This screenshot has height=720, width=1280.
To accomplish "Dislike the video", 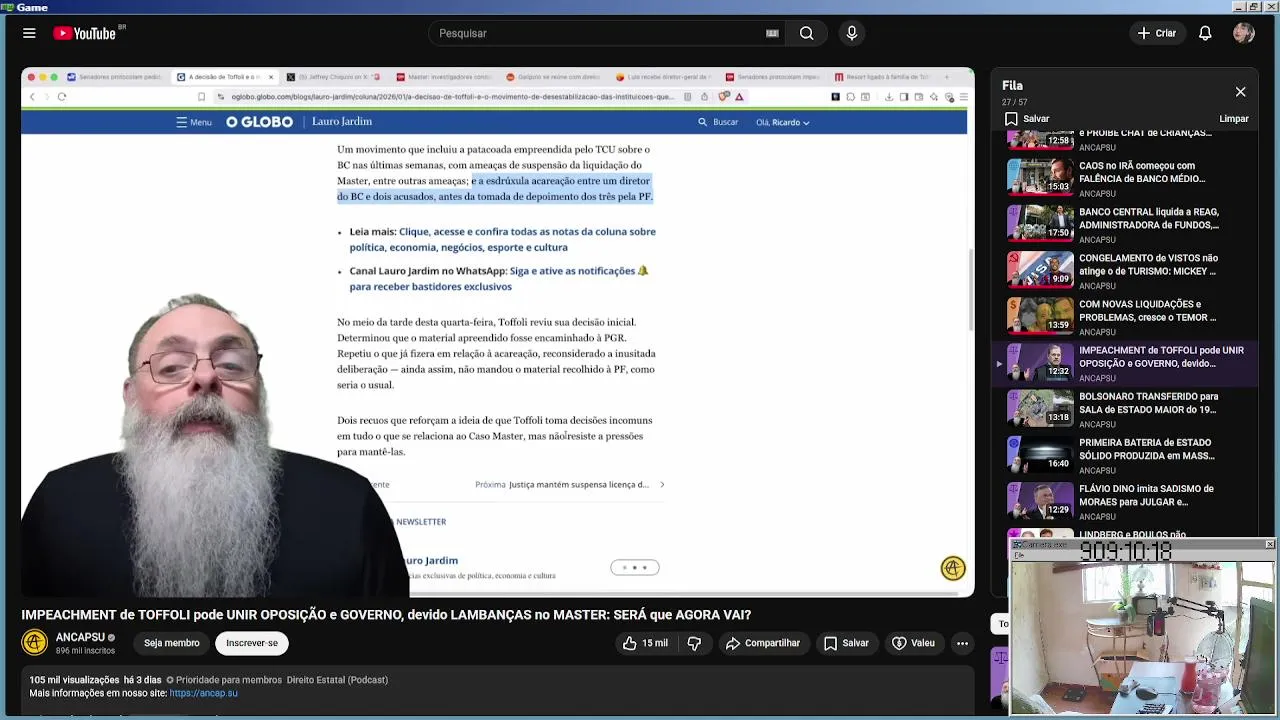I will pyautogui.click(x=694, y=643).
